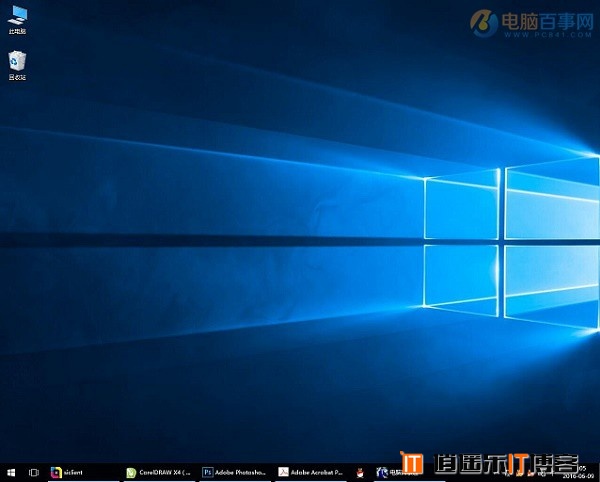Click the red penguin taskbar icon

[360, 473]
